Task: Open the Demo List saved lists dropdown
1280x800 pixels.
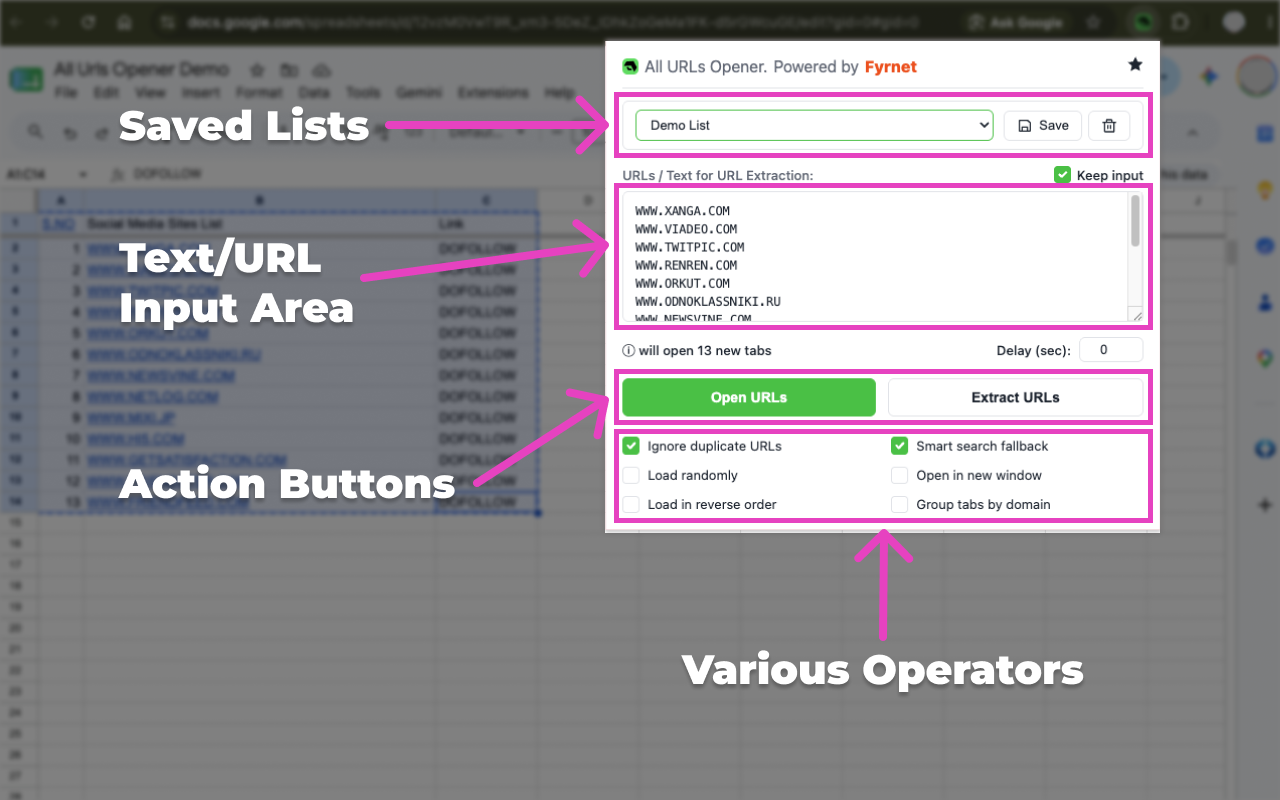Action: click(x=814, y=125)
